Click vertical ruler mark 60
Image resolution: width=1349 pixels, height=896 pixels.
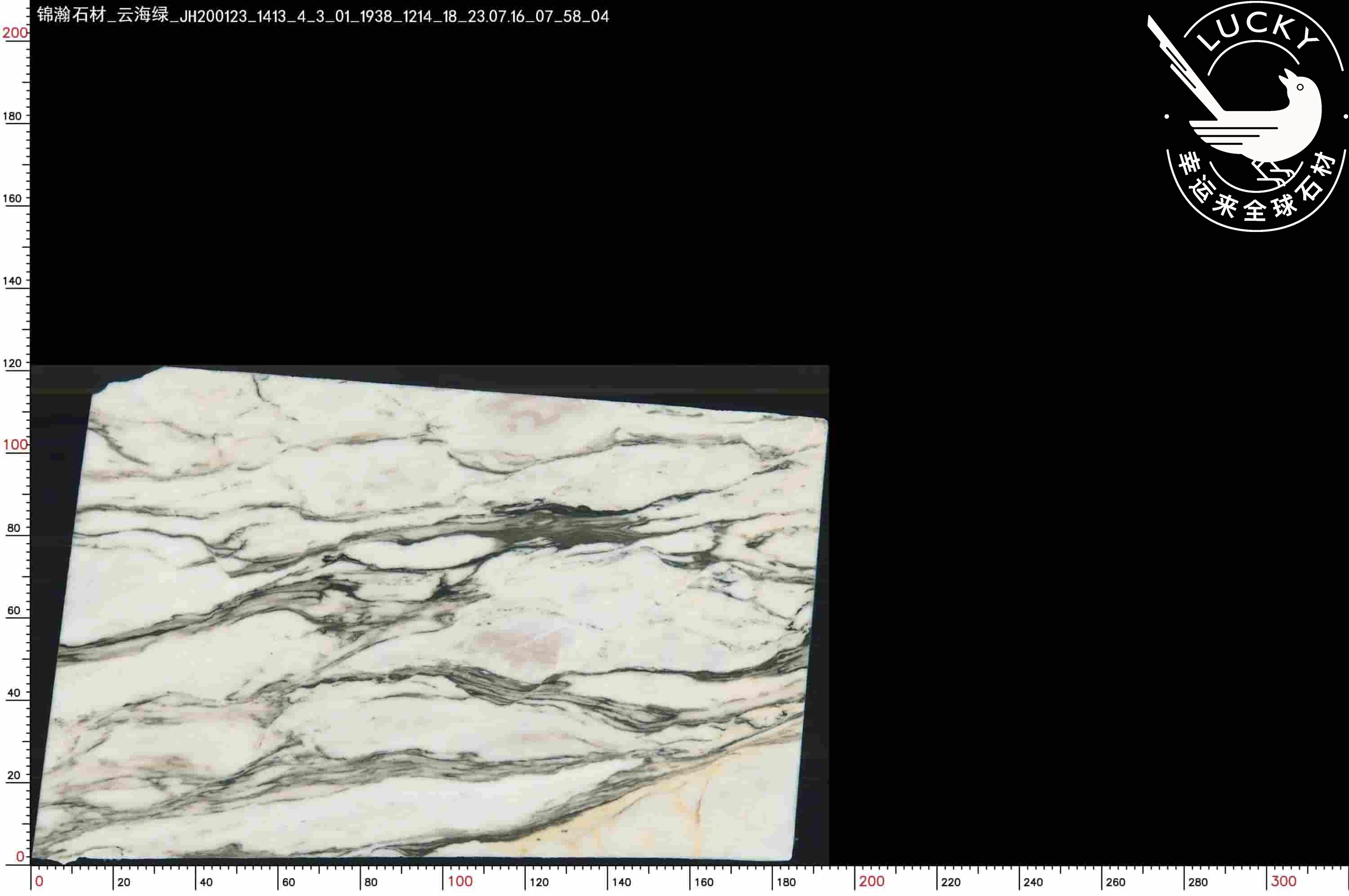(13, 610)
